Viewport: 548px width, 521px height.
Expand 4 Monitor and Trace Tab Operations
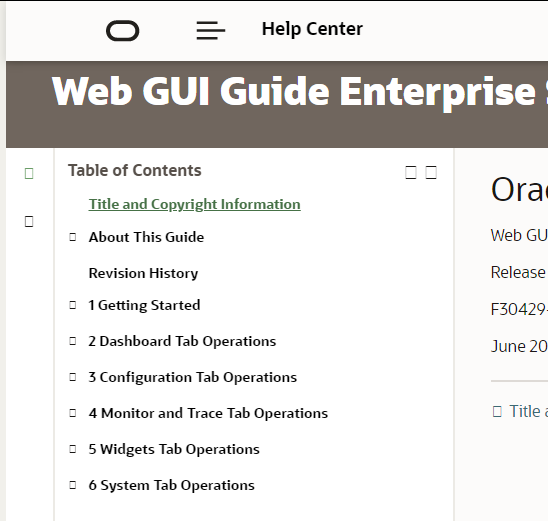click(x=73, y=413)
